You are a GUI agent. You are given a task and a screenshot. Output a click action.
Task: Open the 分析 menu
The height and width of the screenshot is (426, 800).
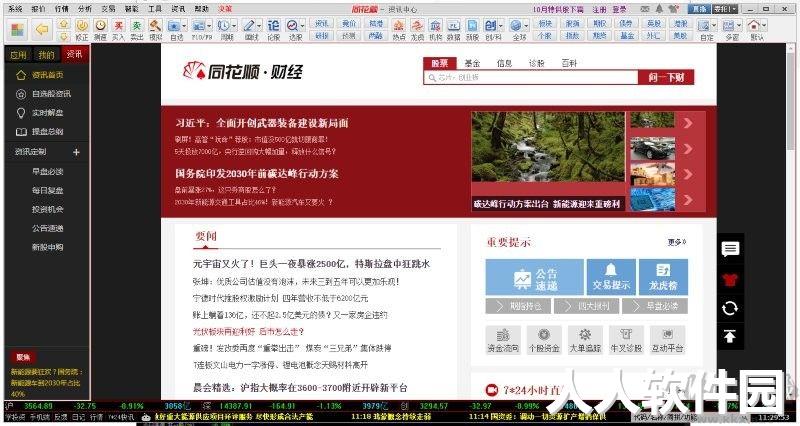(x=85, y=9)
